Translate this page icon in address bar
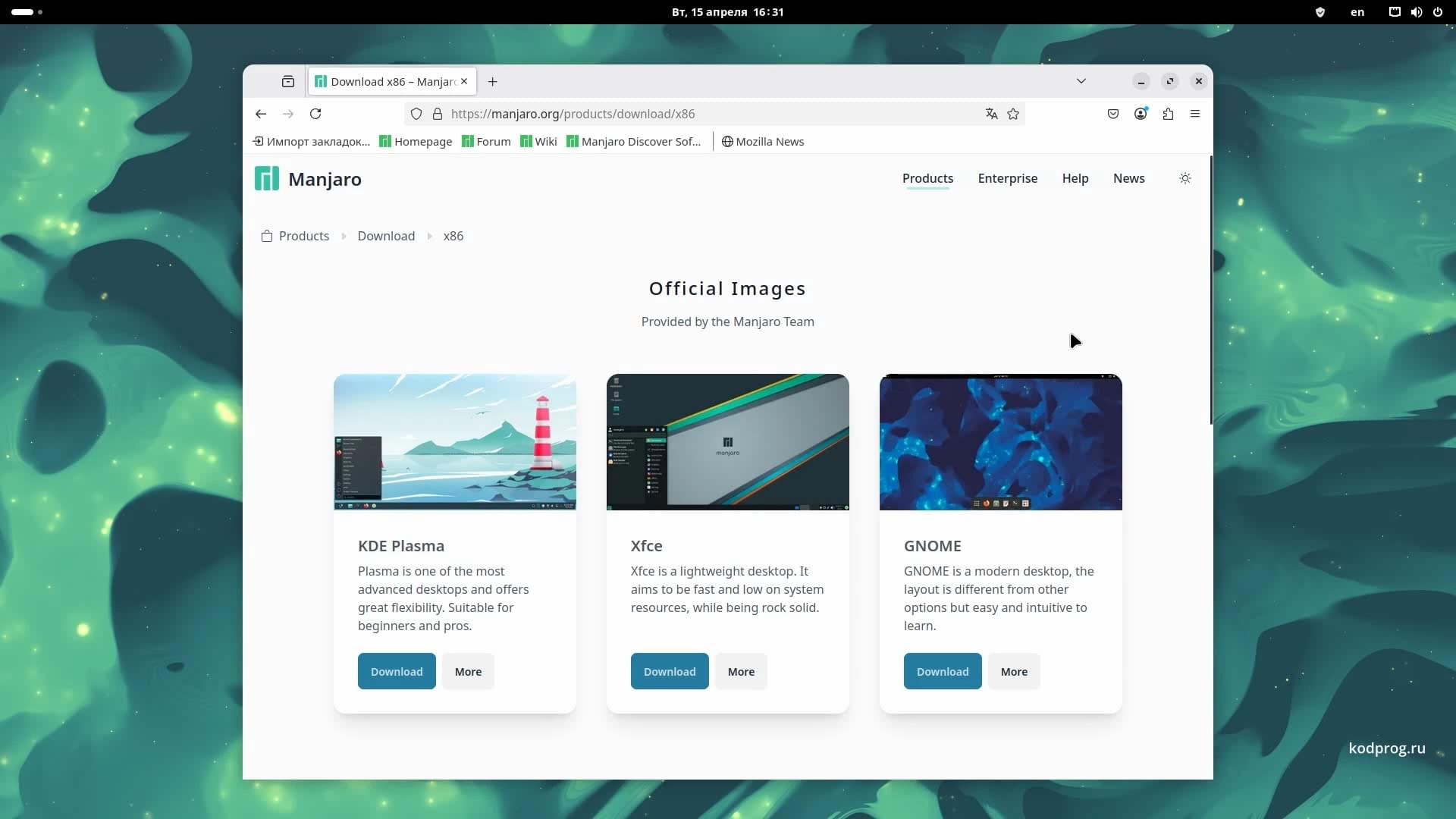 coord(991,114)
